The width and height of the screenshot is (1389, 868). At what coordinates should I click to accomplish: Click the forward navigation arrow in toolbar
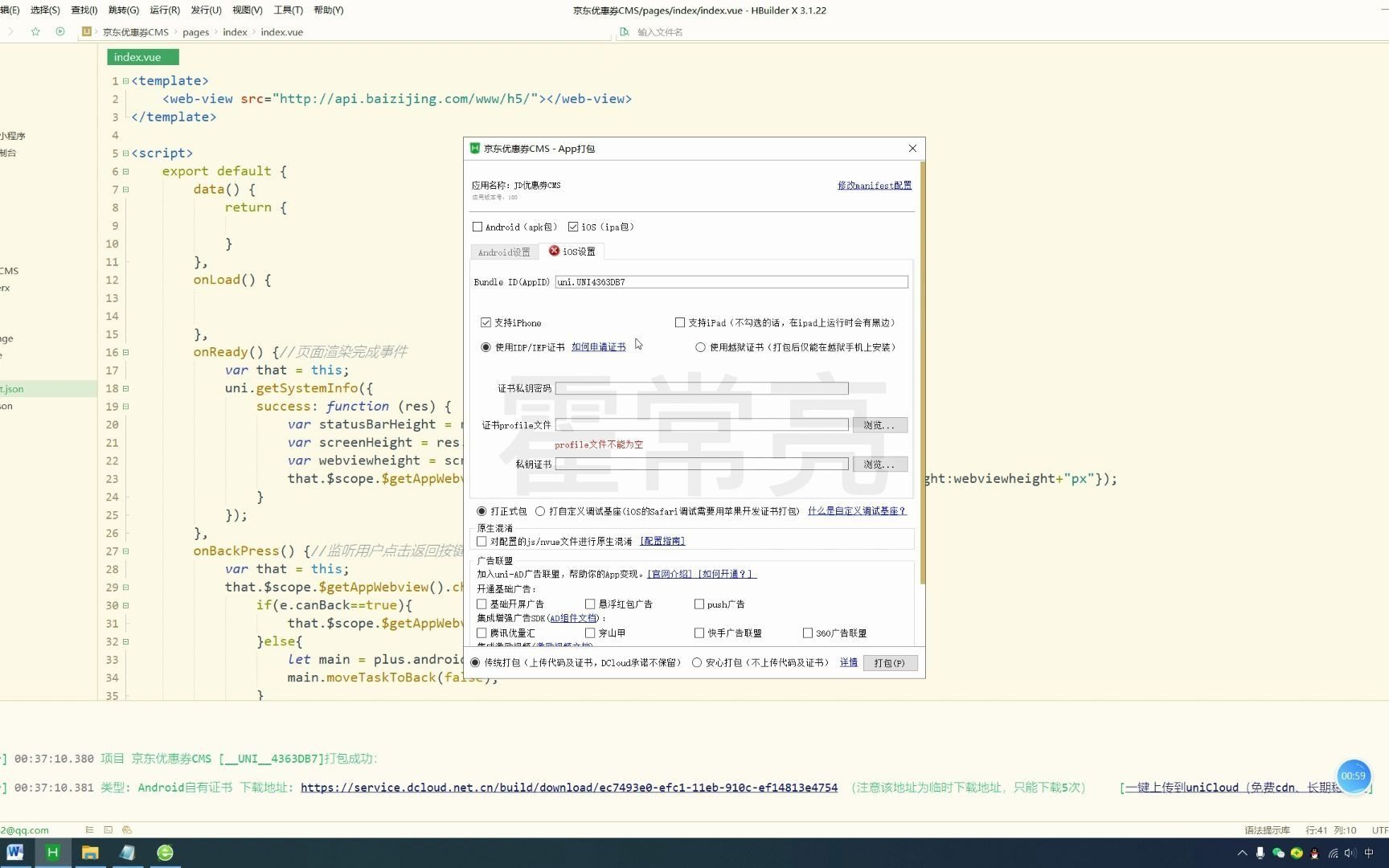[10, 32]
